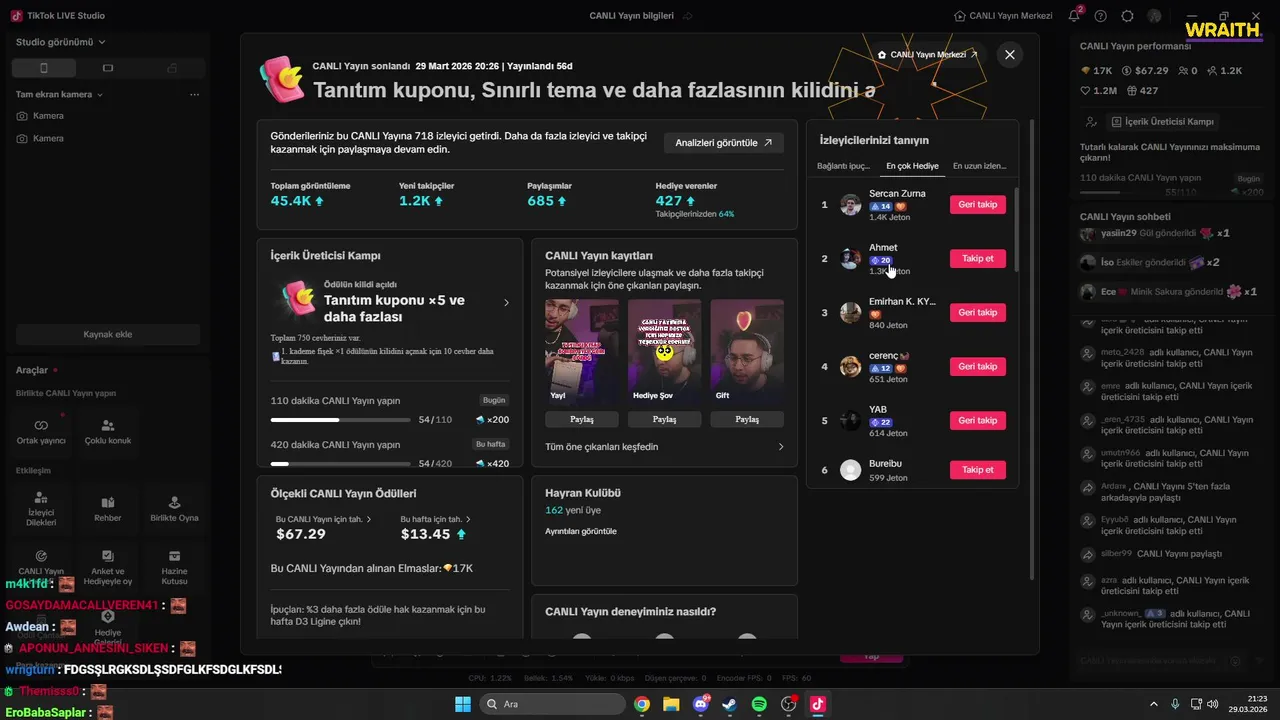
Task: Open the Hediye Şov clip thumbnail
Action: click(x=664, y=350)
